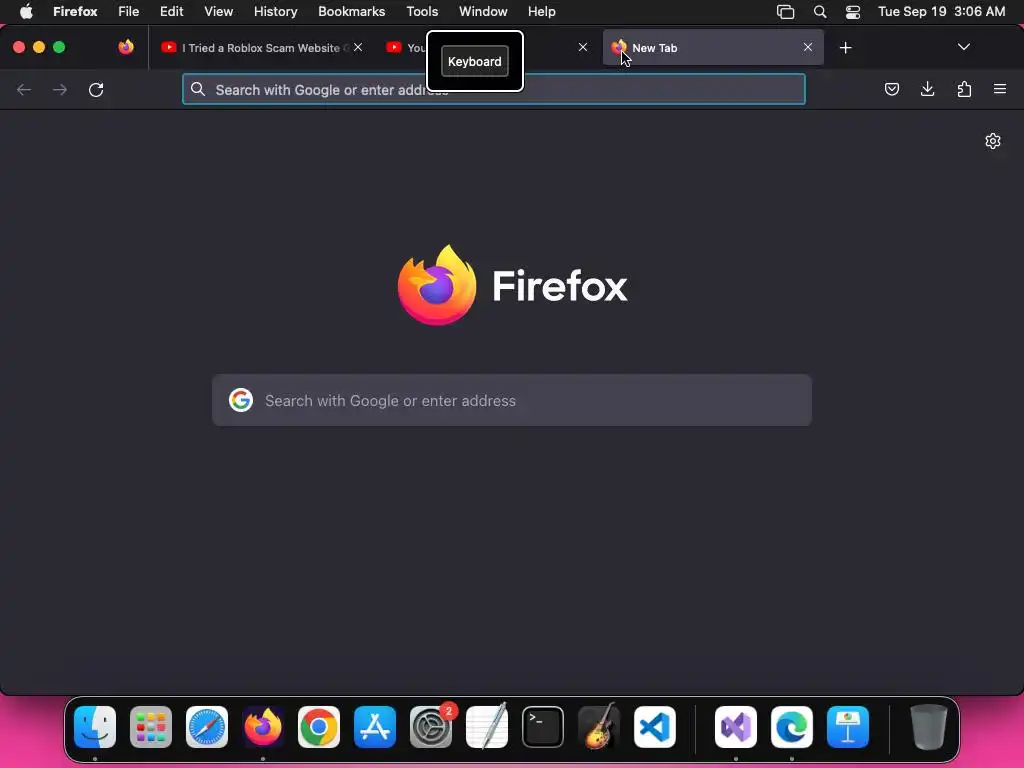Screen dimensions: 1024x768
Task: Open App Store from the Dock
Action: [x=375, y=727]
